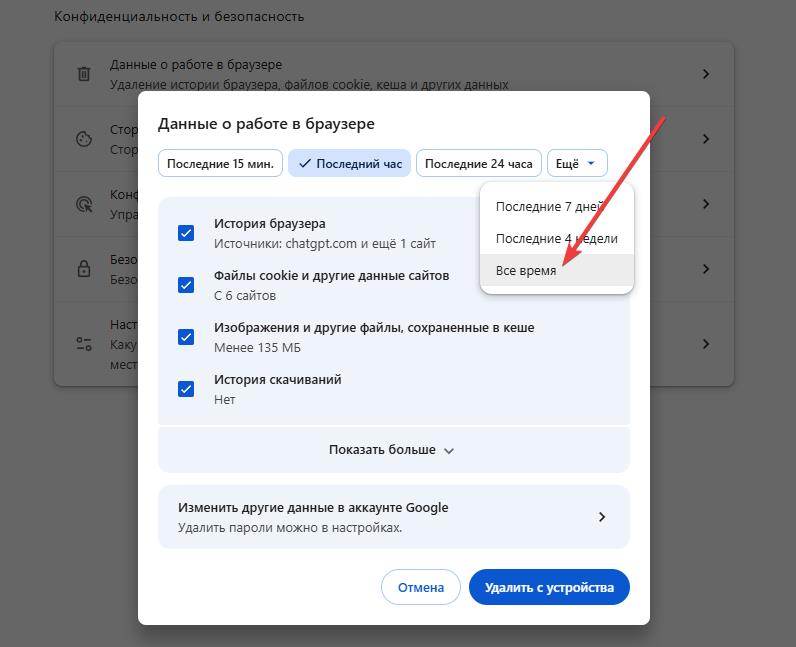Click chevron arrow beside Данные о работе в браузере
This screenshot has width=796, height=647.
[x=706, y=74]
